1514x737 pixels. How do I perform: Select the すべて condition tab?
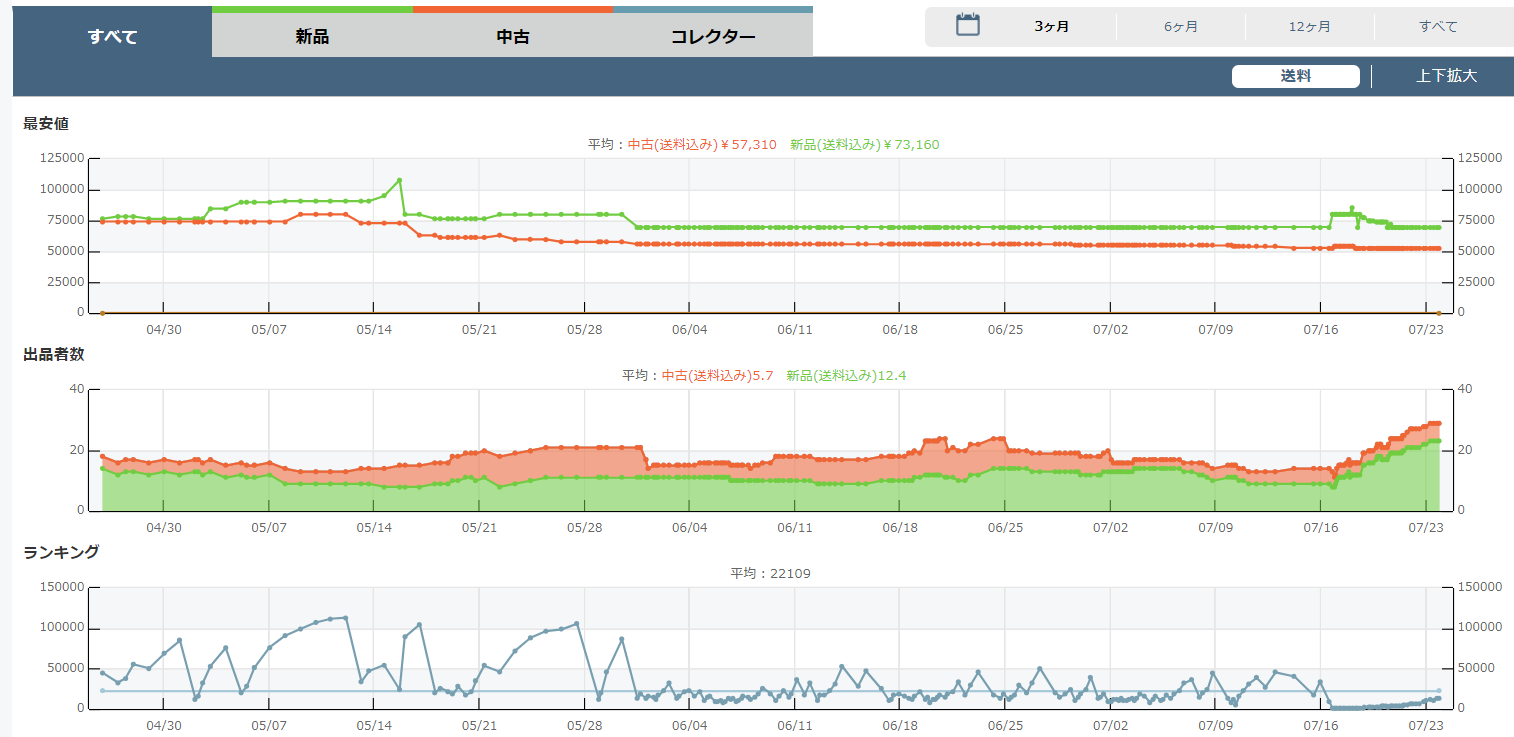[x=112, y=37]
